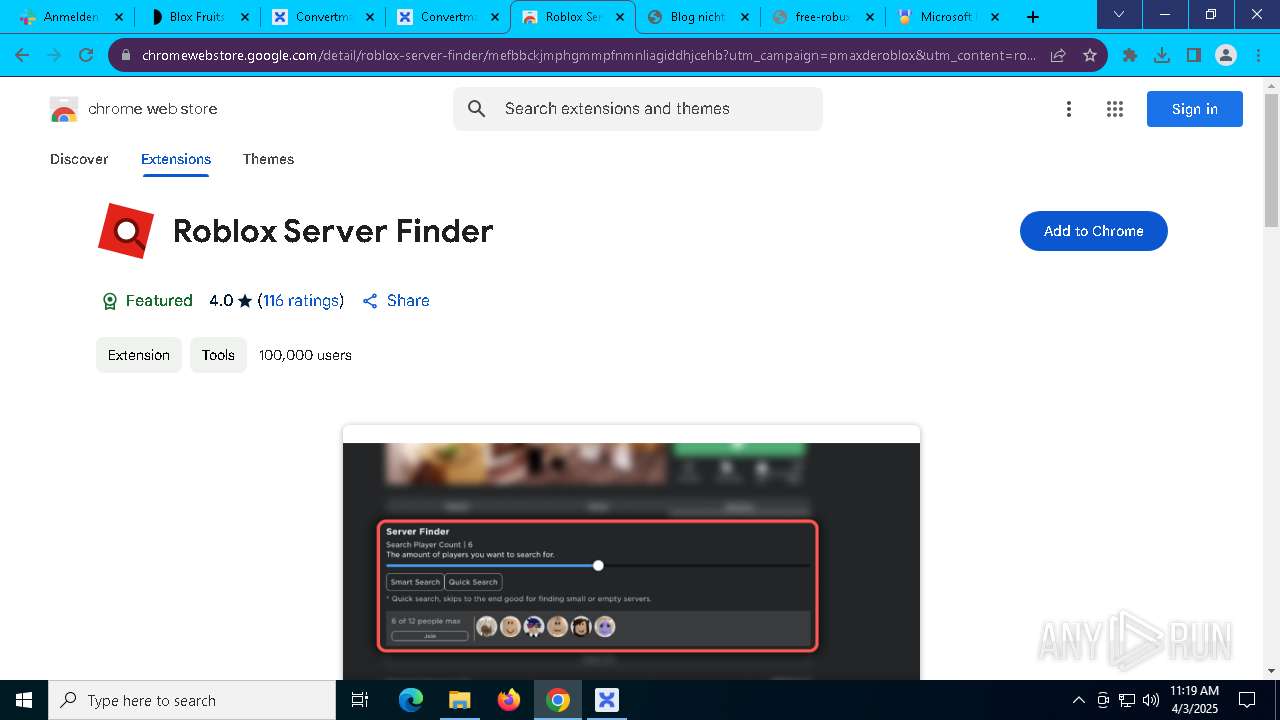Click in Search extensions and themes field
The height and width of the screenshot is (720, 1280).
coord(638,109)
